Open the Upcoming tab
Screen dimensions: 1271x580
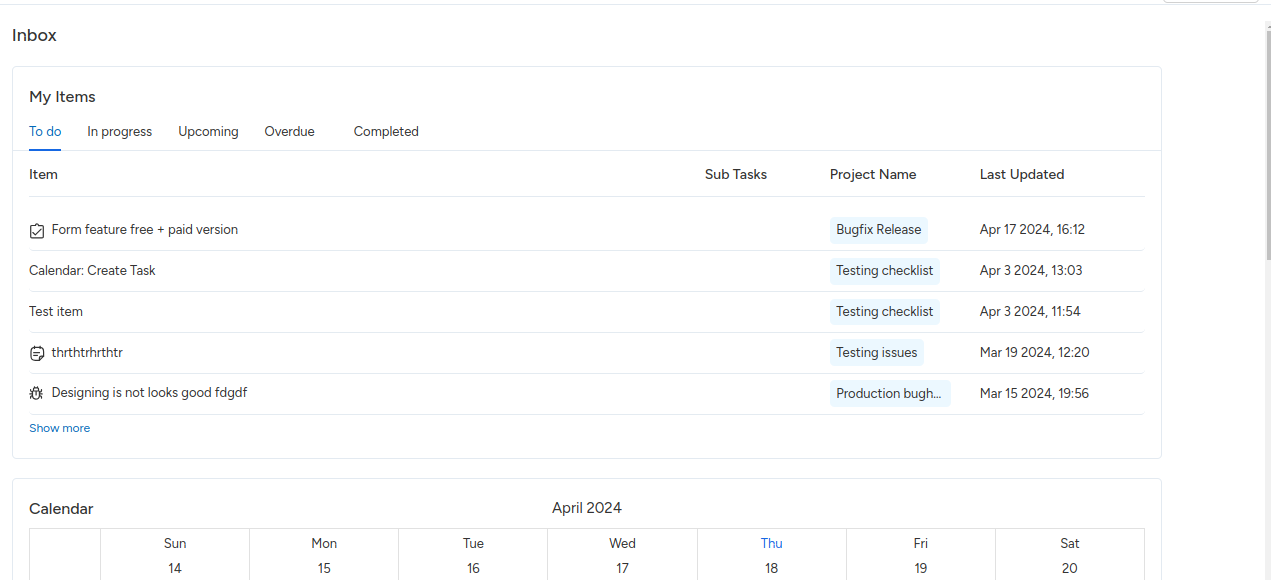coord(208,132)
